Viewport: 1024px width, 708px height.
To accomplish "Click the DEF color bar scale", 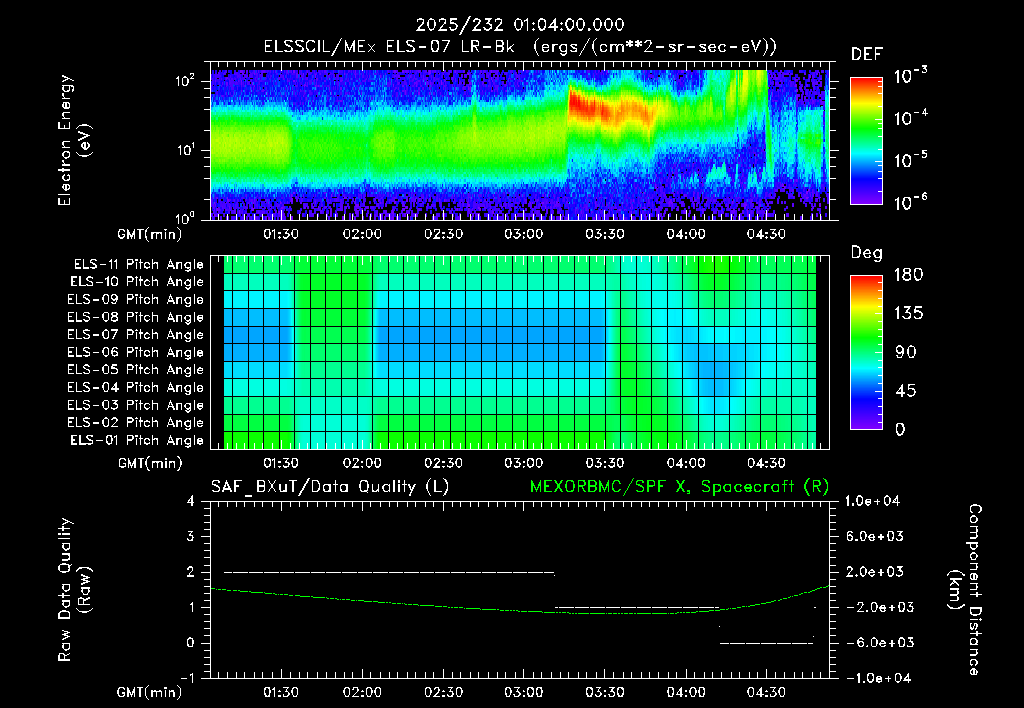I will click(866, 141).
